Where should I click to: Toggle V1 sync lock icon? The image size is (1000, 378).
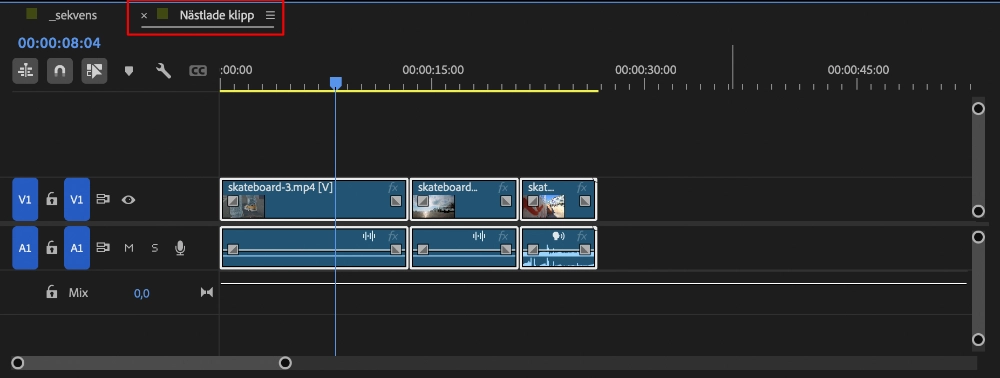(103, 200)
